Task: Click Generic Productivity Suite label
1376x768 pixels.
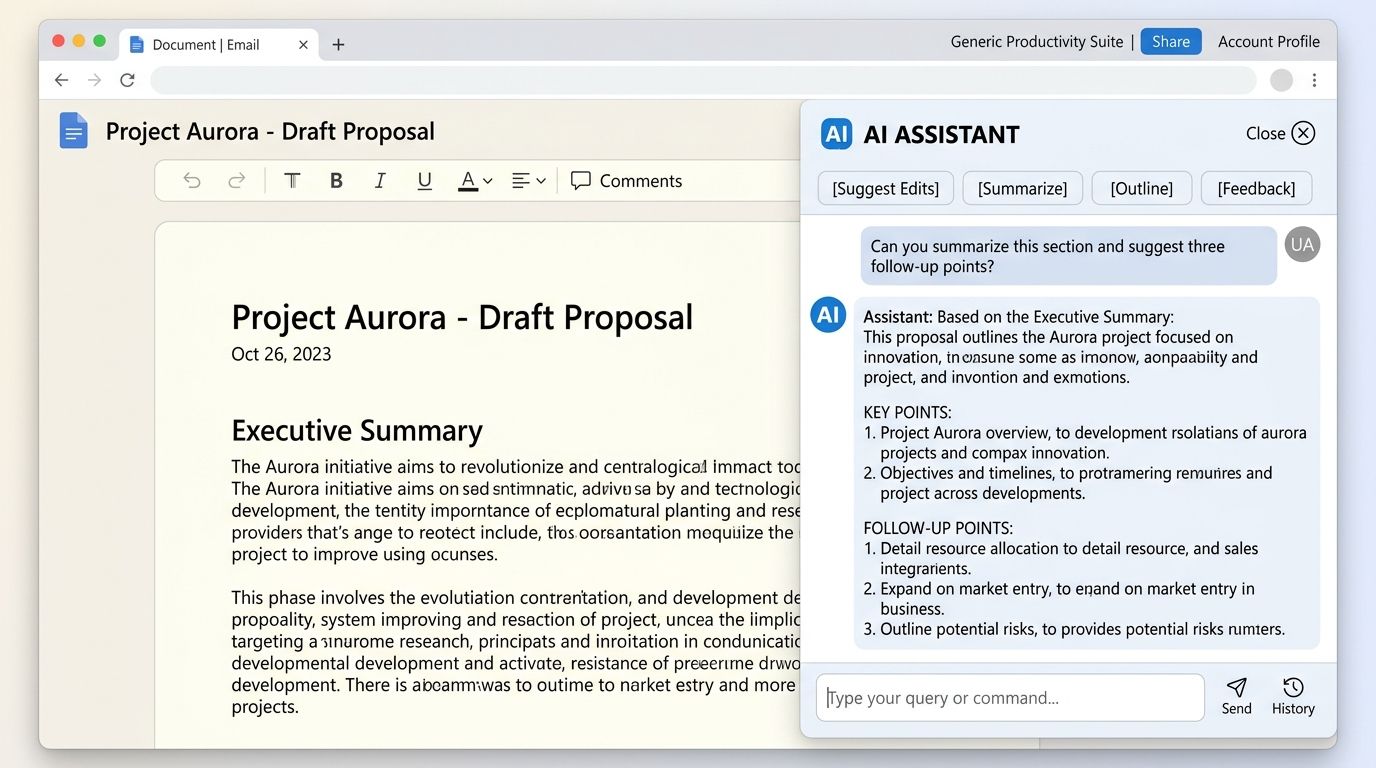Action: click(1037, 42)
